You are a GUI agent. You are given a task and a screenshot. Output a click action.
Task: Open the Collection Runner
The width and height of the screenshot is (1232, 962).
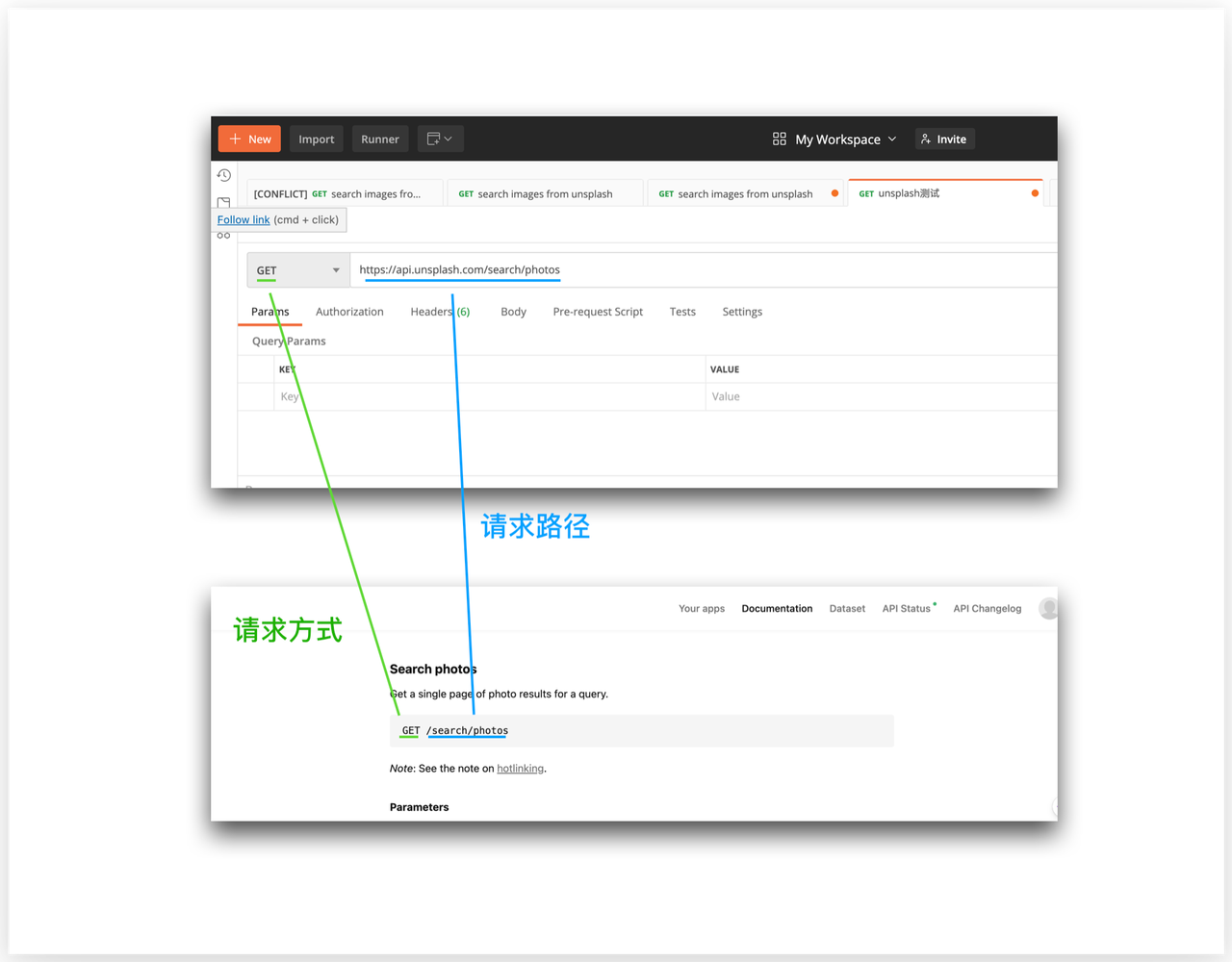(x=380, y=139)
